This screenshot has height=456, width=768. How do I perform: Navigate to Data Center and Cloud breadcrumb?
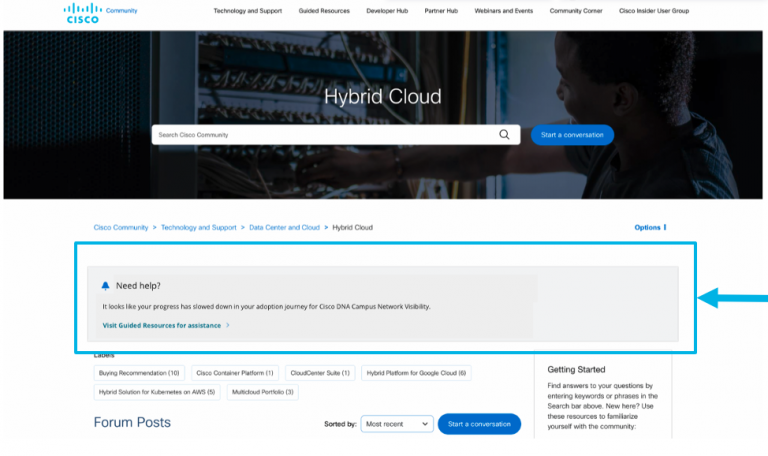tap(284, 227)
